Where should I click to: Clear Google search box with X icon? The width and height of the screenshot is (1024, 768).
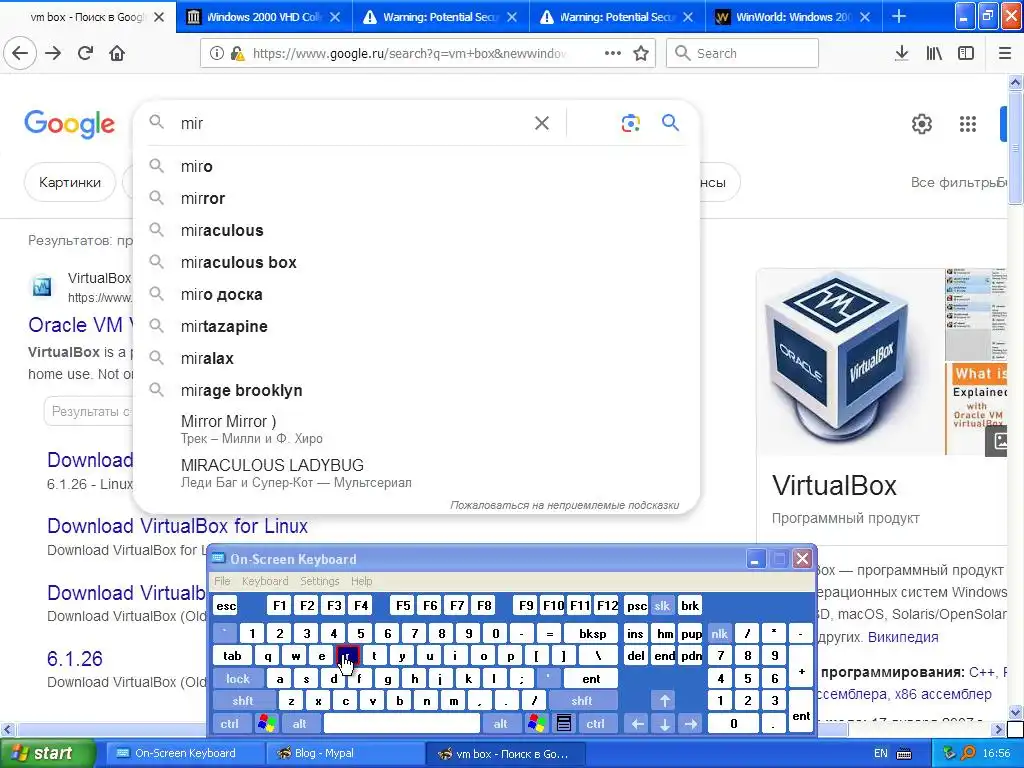click(x=541, y=123)
